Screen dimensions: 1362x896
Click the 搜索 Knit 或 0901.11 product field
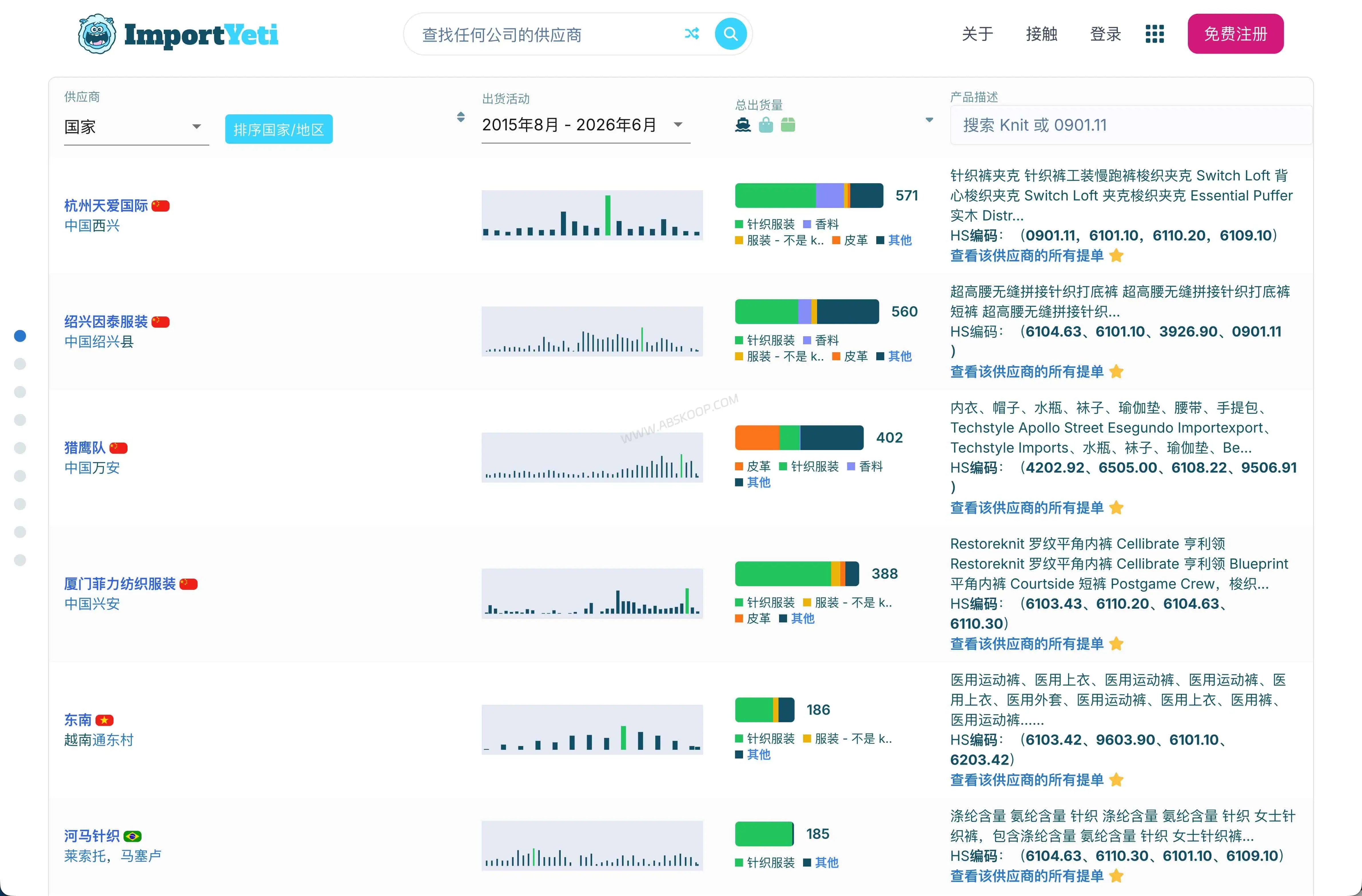(x=1131, y=125)
